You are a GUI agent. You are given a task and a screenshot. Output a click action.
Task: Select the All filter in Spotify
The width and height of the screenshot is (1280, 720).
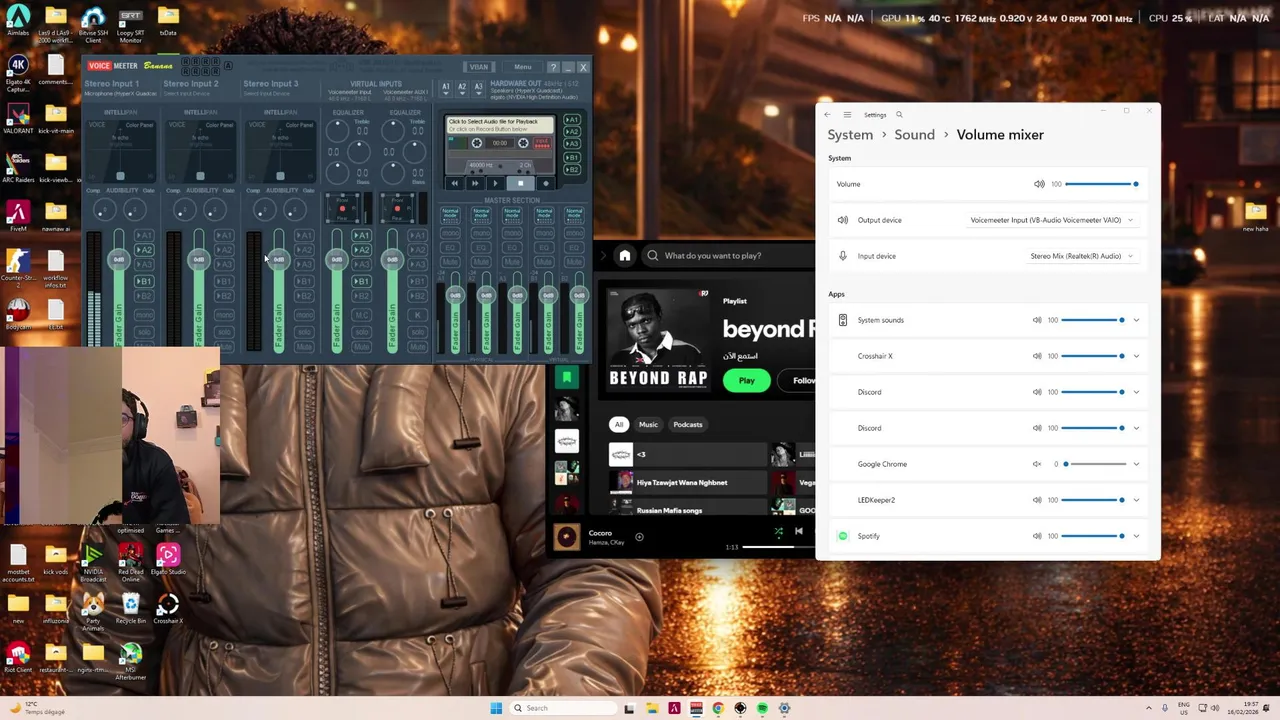point(619,424)
